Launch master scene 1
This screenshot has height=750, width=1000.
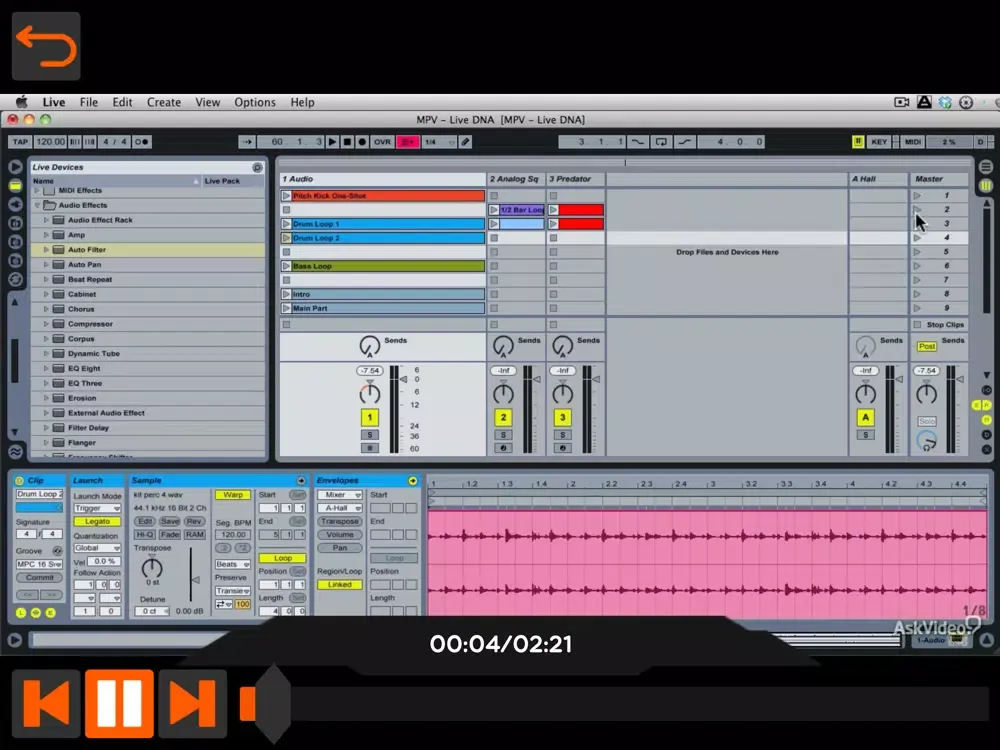917,196
